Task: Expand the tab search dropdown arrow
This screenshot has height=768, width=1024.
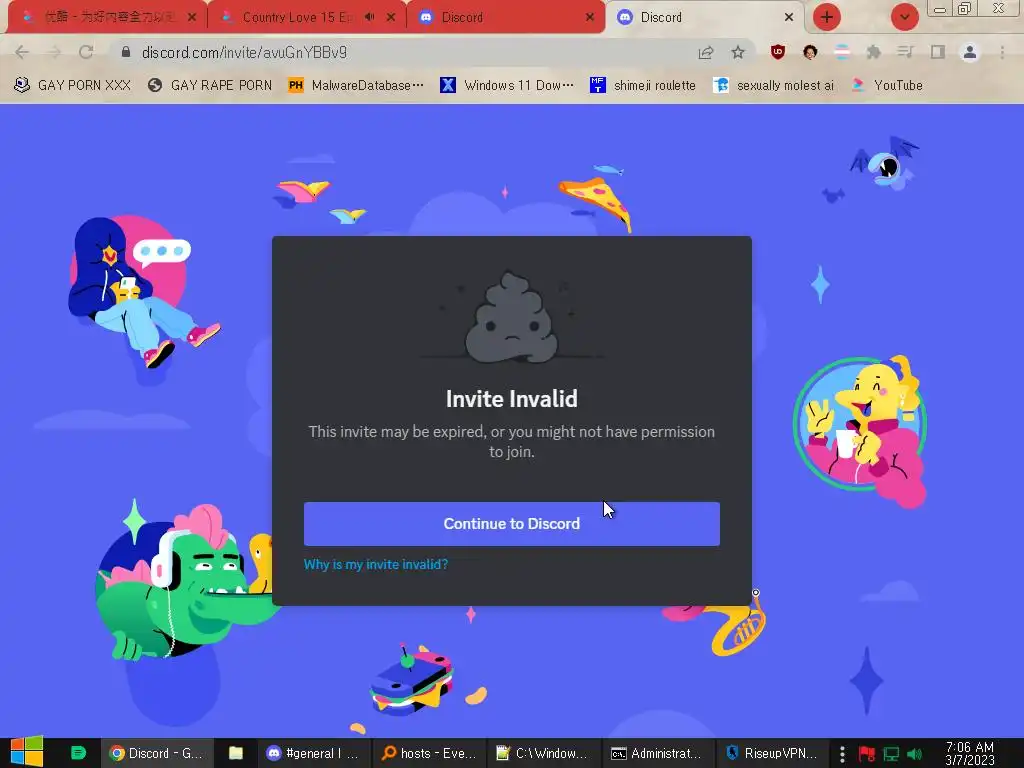Action: [904, 17]
